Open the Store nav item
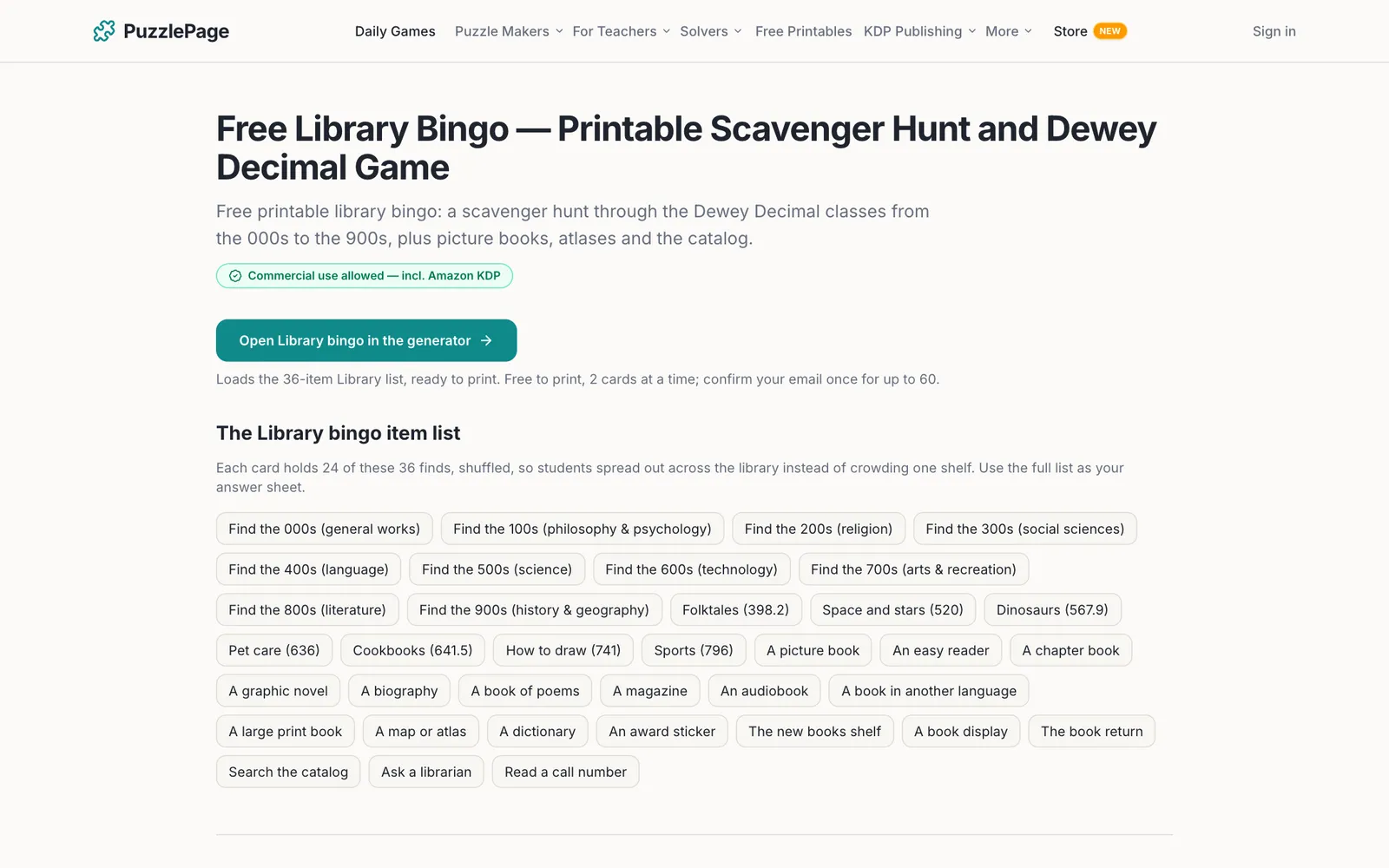The image size is (1389, 868). 1070,31
